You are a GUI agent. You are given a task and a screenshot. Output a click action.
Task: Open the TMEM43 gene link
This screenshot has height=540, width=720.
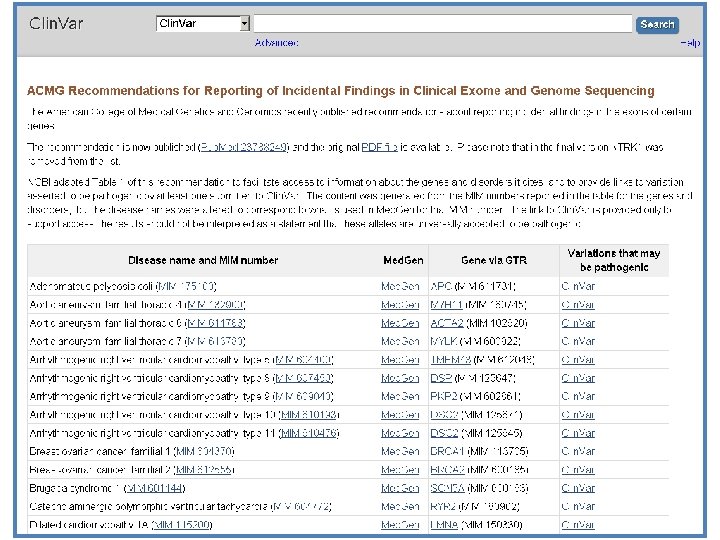(x=450, y=360)
